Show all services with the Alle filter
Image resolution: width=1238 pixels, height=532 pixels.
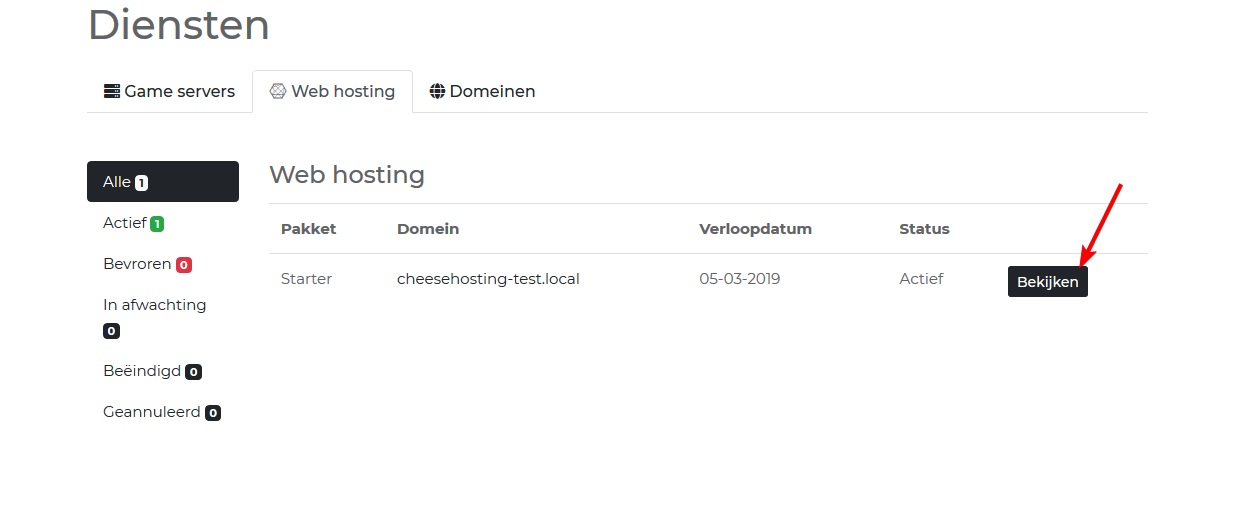pyautogui.click(x=117, y=182)
